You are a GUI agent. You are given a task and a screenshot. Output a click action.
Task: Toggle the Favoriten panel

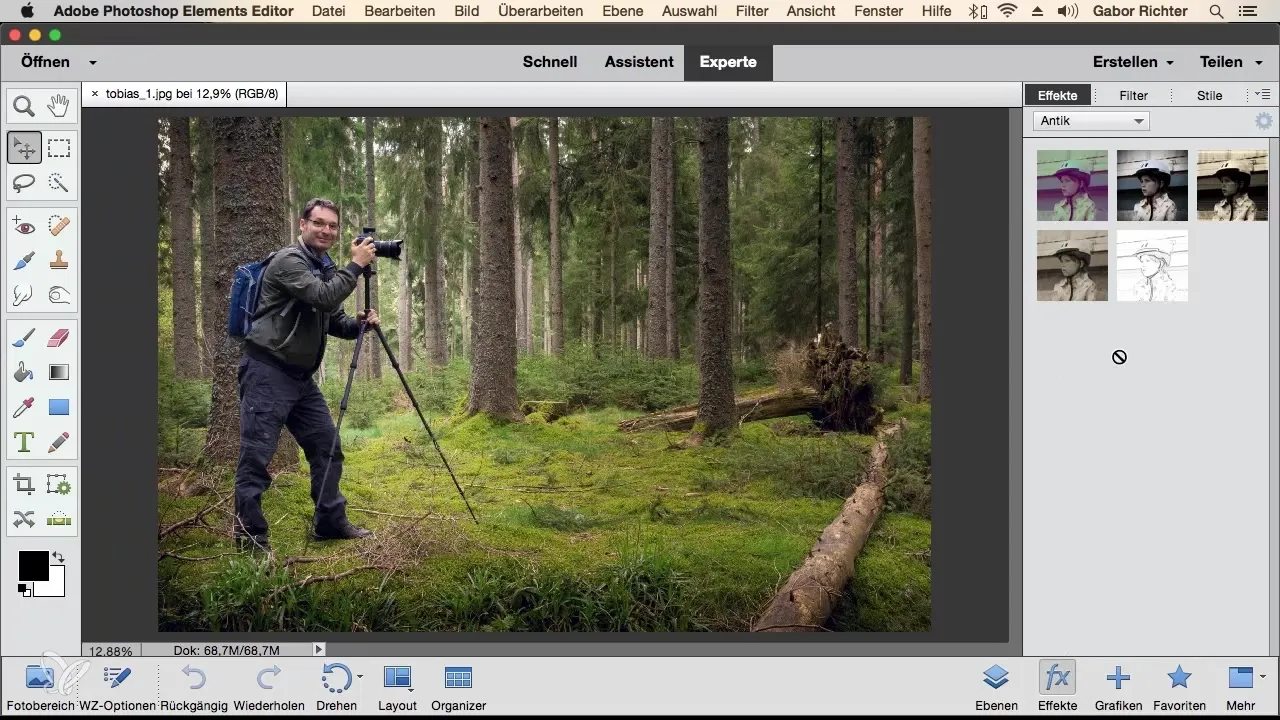click(1179, 687)
